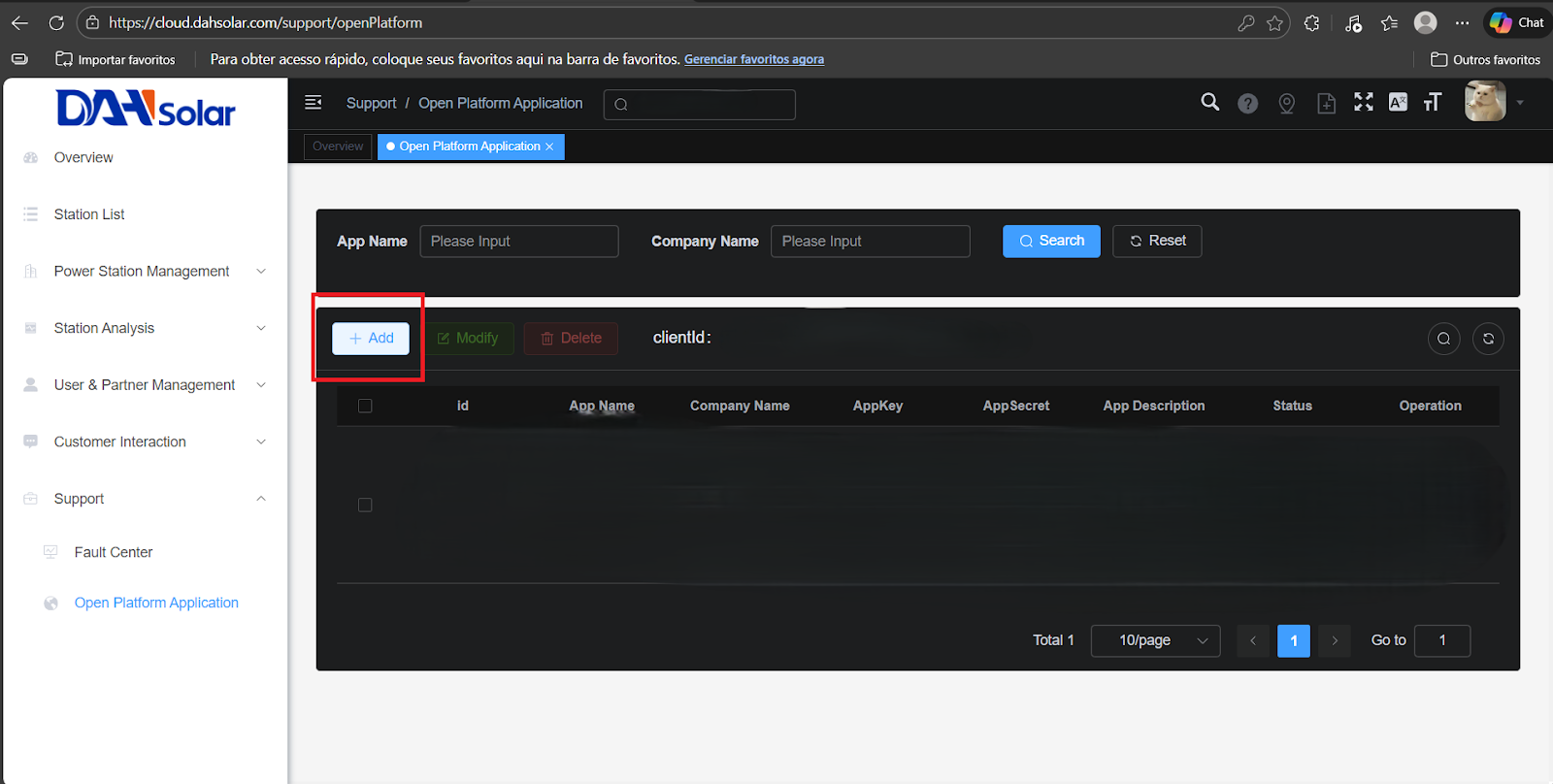The height and width of the screenshot is (784, 1553).
Task: Open the language translation icon
Action: coord(1398,102)
